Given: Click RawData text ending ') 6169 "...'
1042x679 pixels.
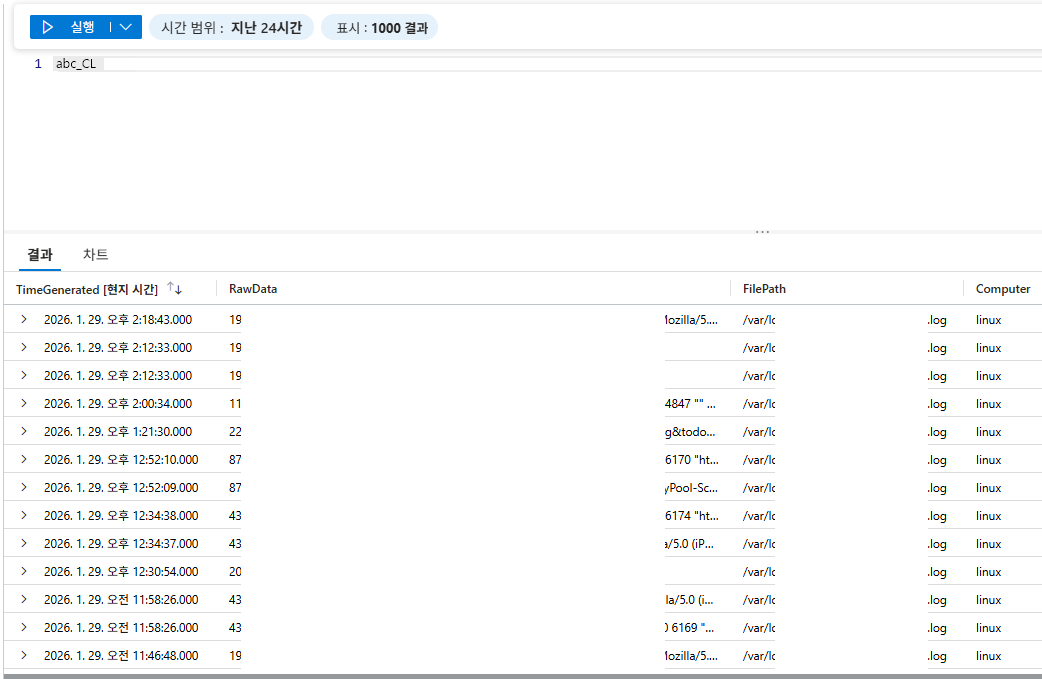Looking at the screenshot, I should 689,627.
